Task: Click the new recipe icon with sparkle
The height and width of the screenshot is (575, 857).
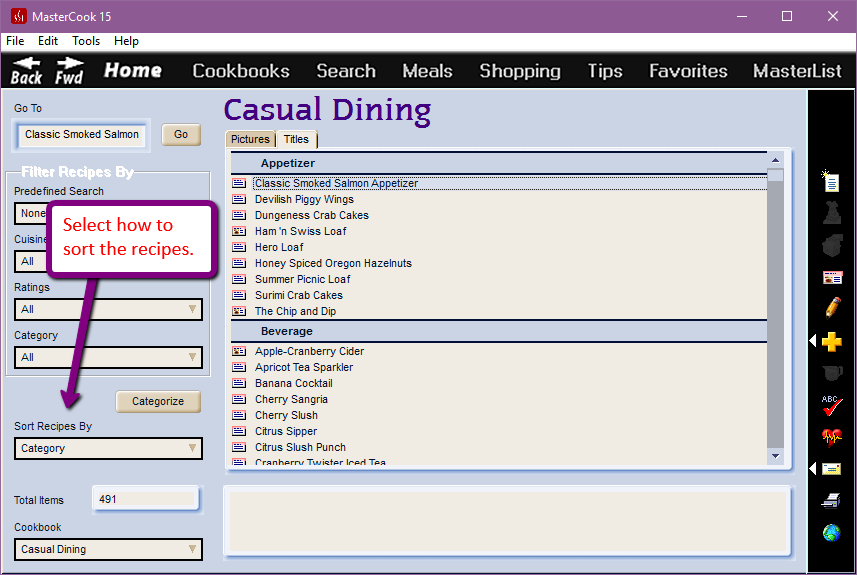Action: (x=831, y=180)
